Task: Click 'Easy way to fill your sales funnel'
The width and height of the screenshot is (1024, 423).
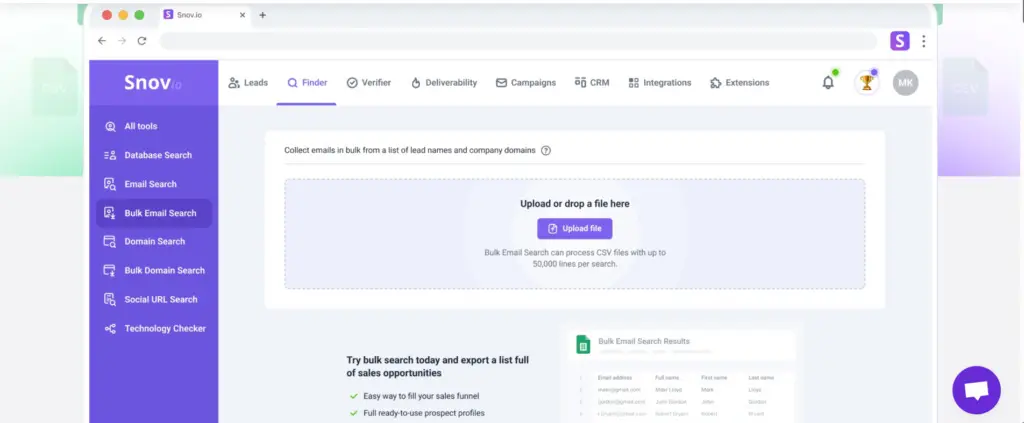Action: 421,396
